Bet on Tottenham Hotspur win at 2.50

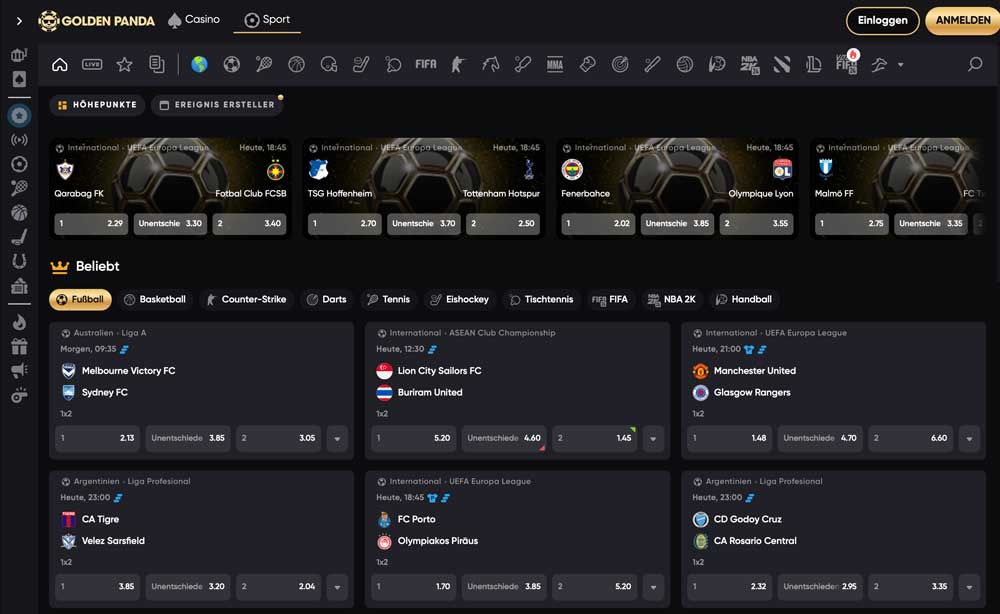tap(503, 224)
